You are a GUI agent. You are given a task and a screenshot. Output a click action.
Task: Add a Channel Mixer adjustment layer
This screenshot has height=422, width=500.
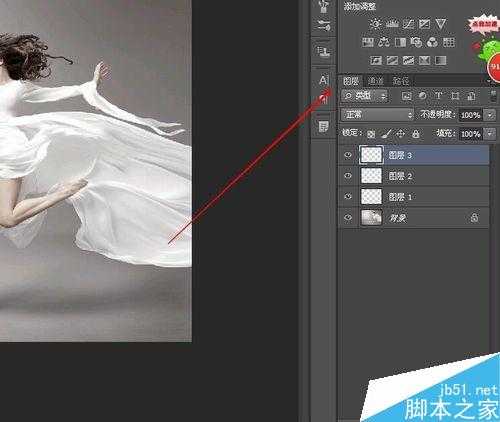pyautogui.click(x=432, y=42)
